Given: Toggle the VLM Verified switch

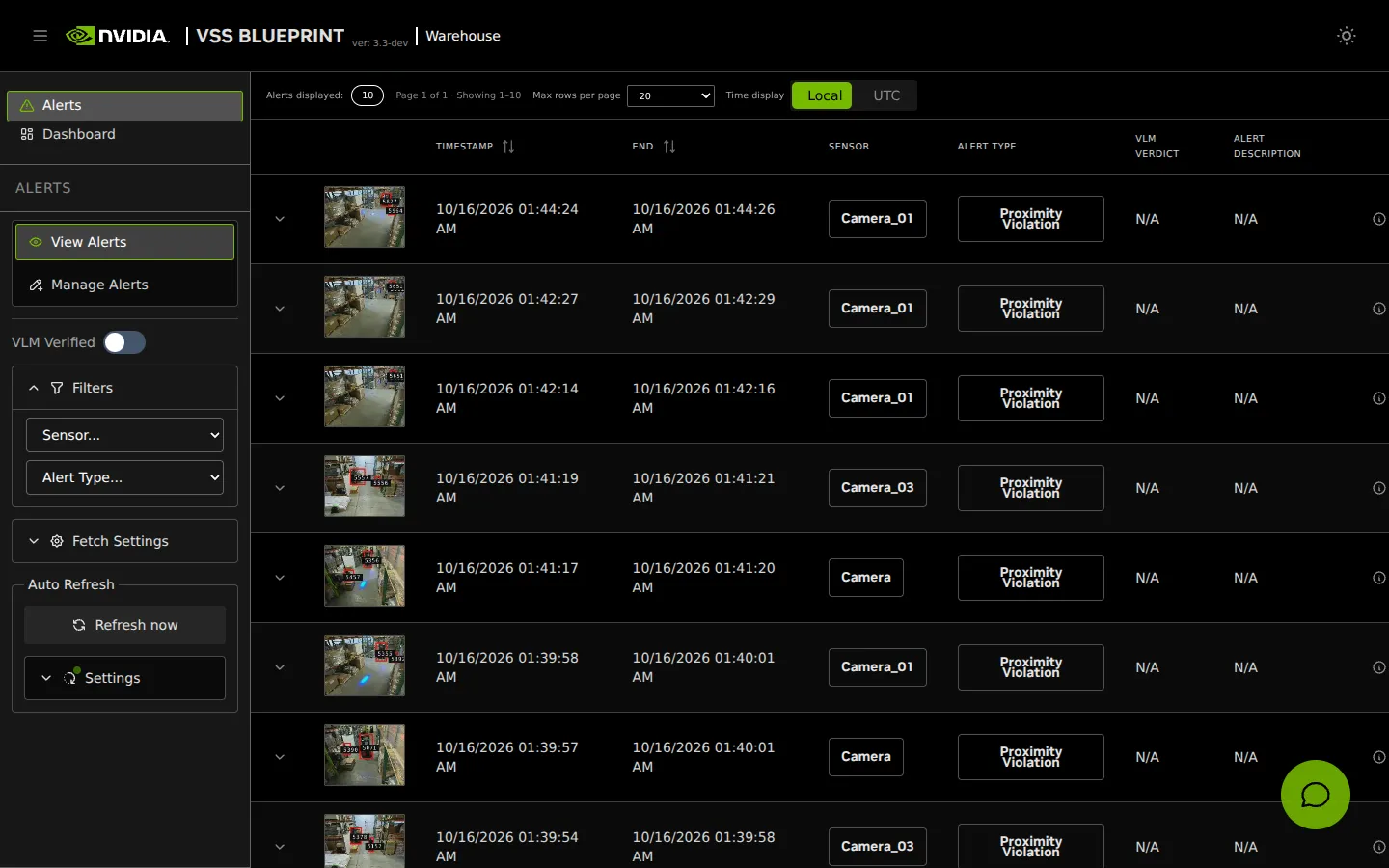Looking at the screenshot, I should [124, 342].
